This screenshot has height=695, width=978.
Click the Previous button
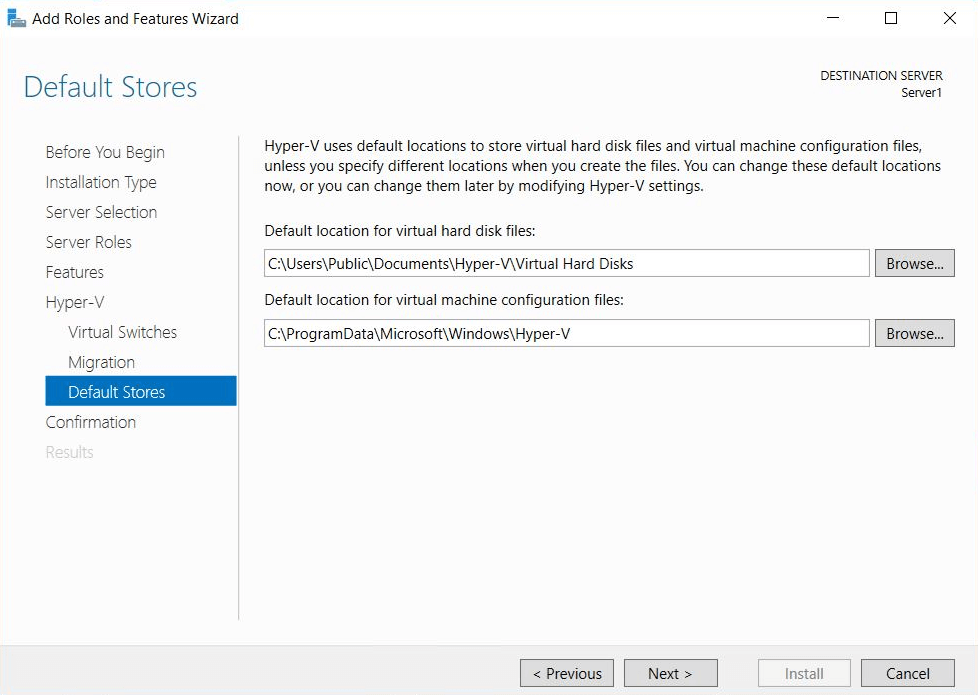[x=566, y=673]
